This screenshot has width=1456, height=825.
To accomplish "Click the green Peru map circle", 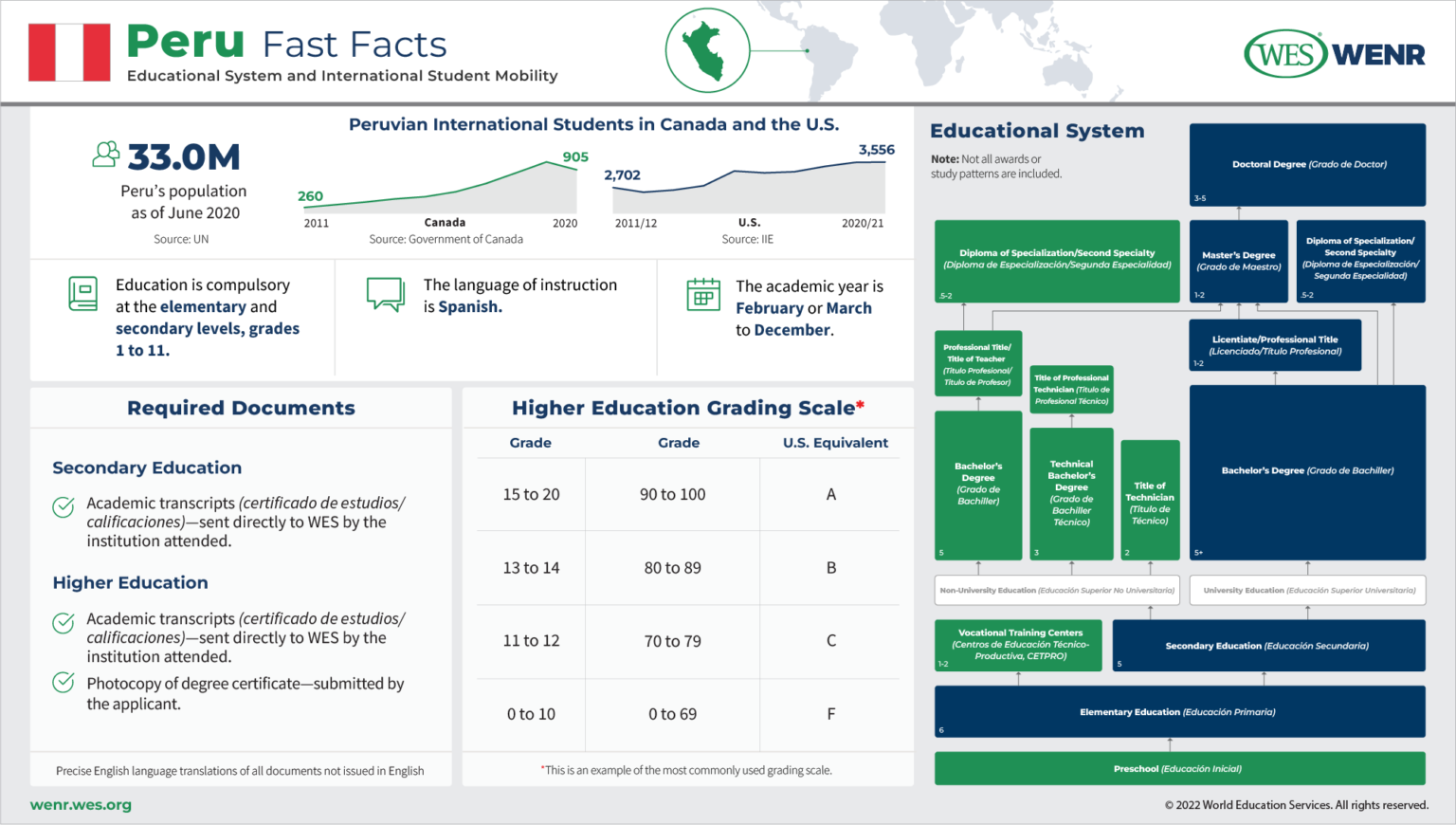I will coord(707,50).
